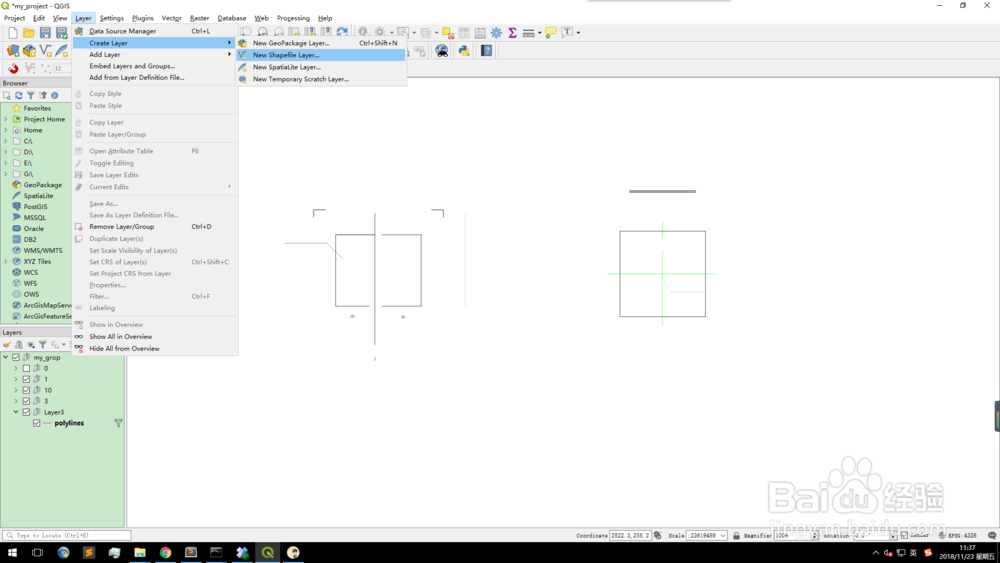Screen dimensions: 1000x563
Task: Open a project via folder icon
Action: tap(29, 33)
